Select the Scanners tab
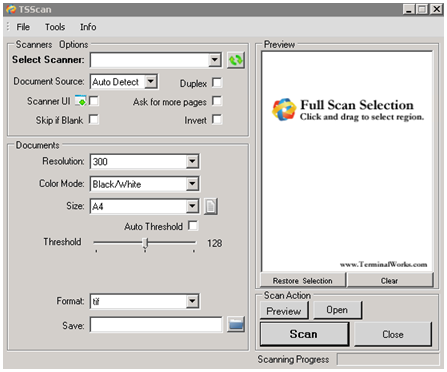The width and height of the screenshot is (447, 372). (x=34, y=44)
